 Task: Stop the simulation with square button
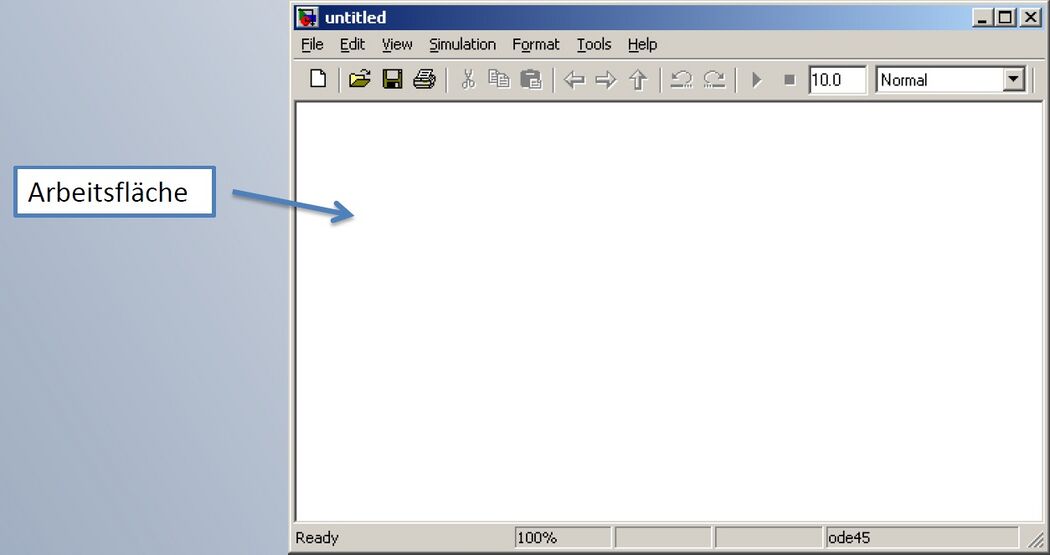789,80
